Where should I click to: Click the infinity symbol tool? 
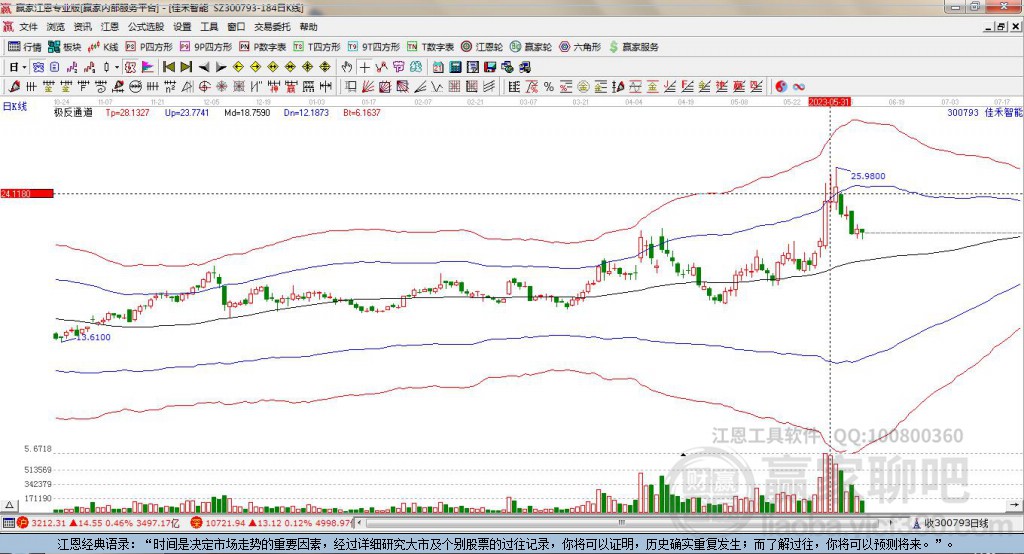799,87
